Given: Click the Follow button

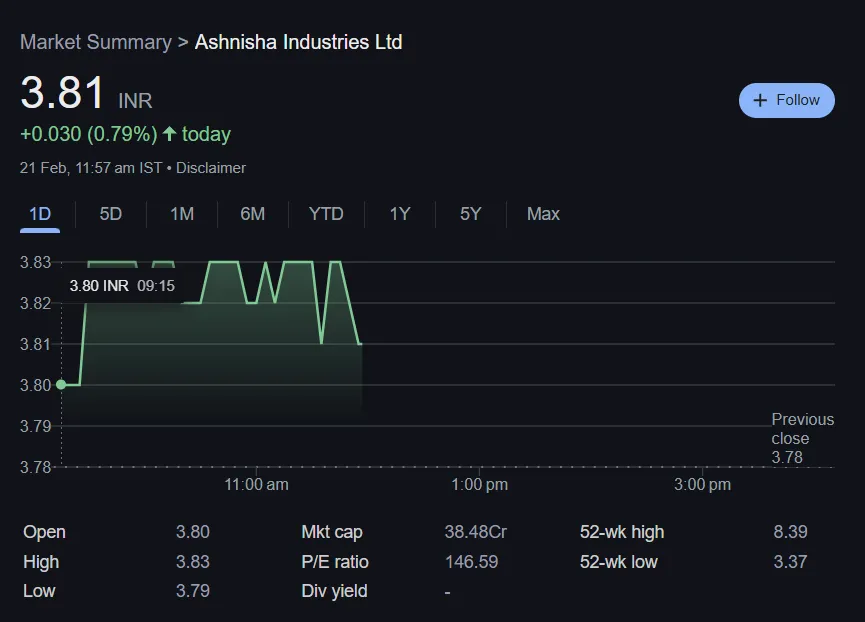Looking at the screenshot, I should tap(786, 100).
